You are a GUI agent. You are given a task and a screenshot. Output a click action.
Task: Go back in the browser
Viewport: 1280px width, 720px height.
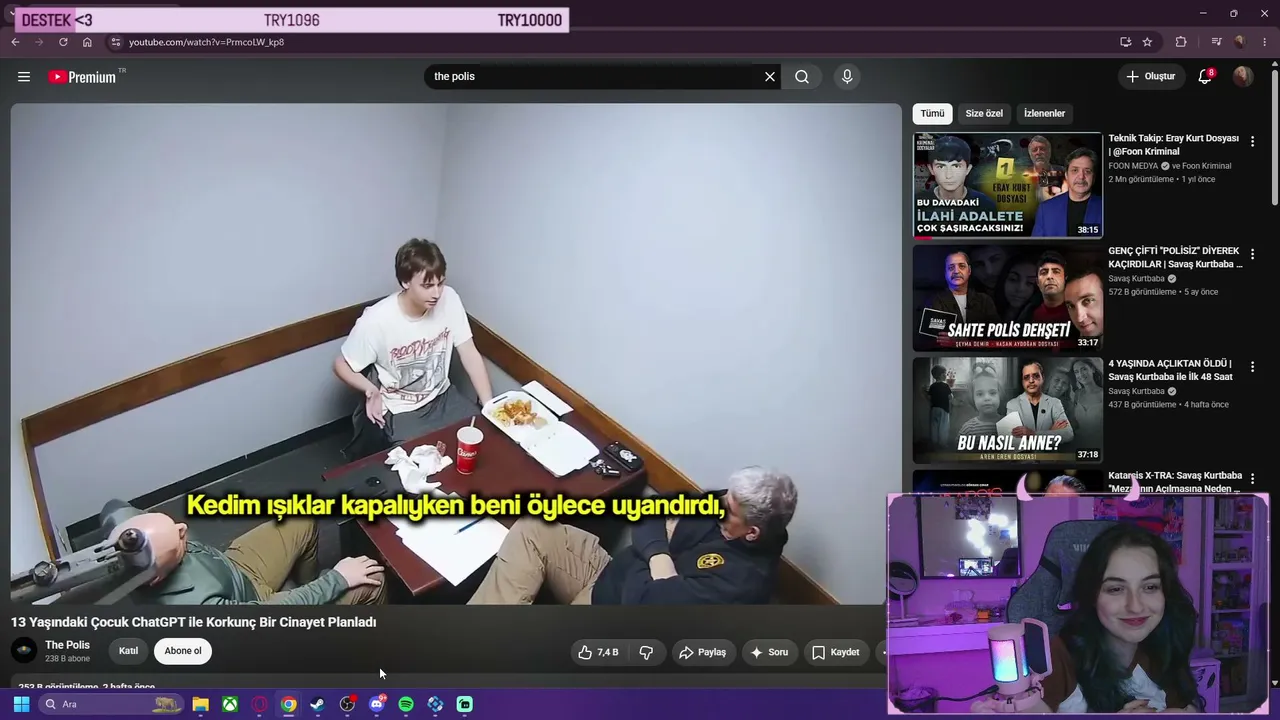(15, 42)
